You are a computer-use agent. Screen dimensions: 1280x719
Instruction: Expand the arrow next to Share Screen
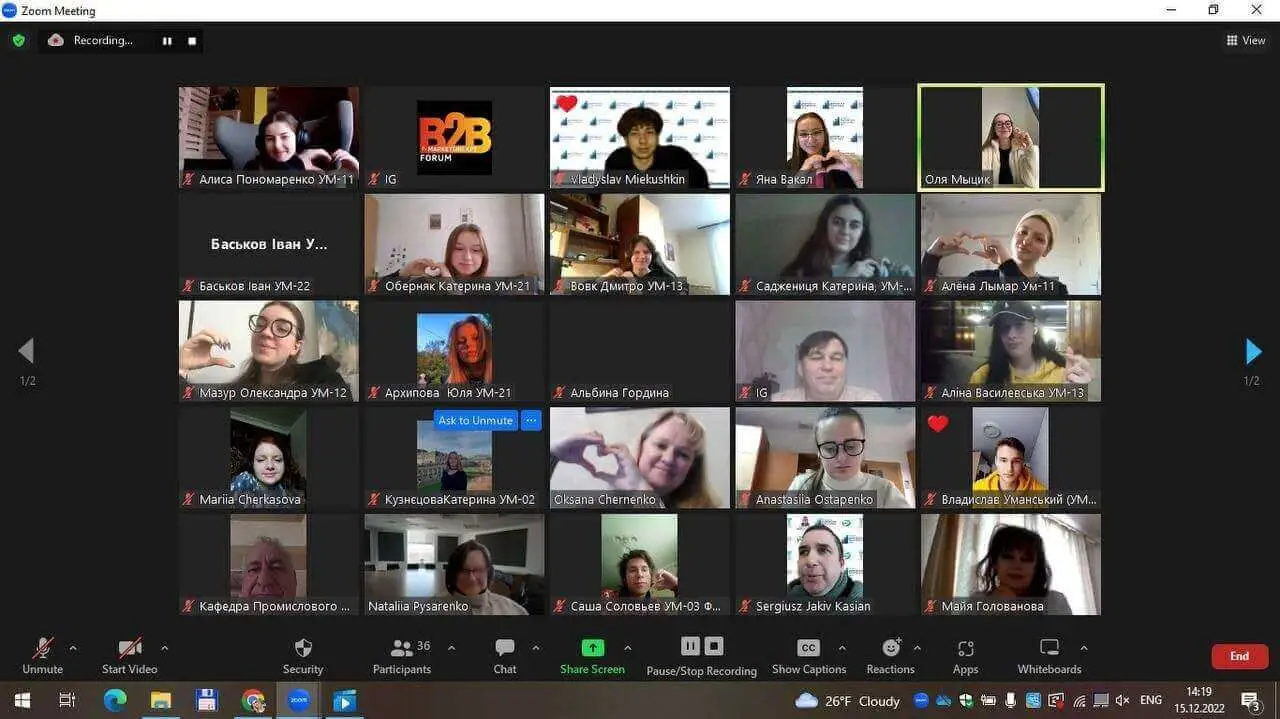pos(628,648)
